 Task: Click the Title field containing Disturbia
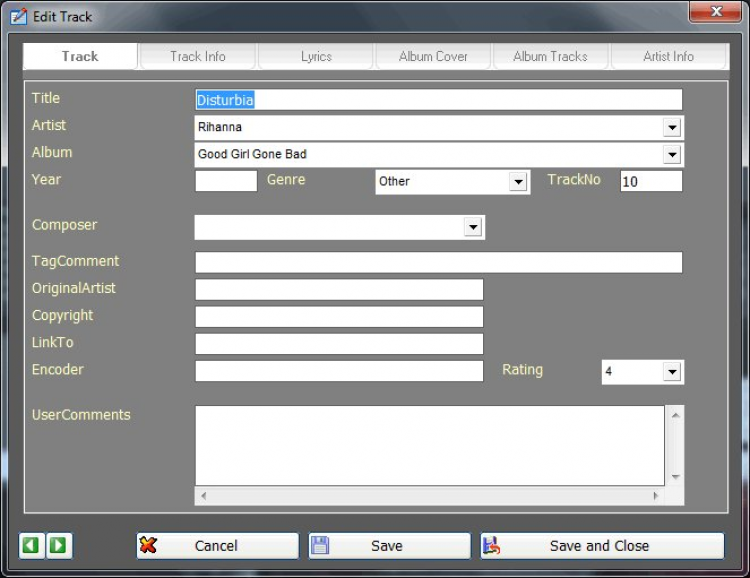pos(439,100)
